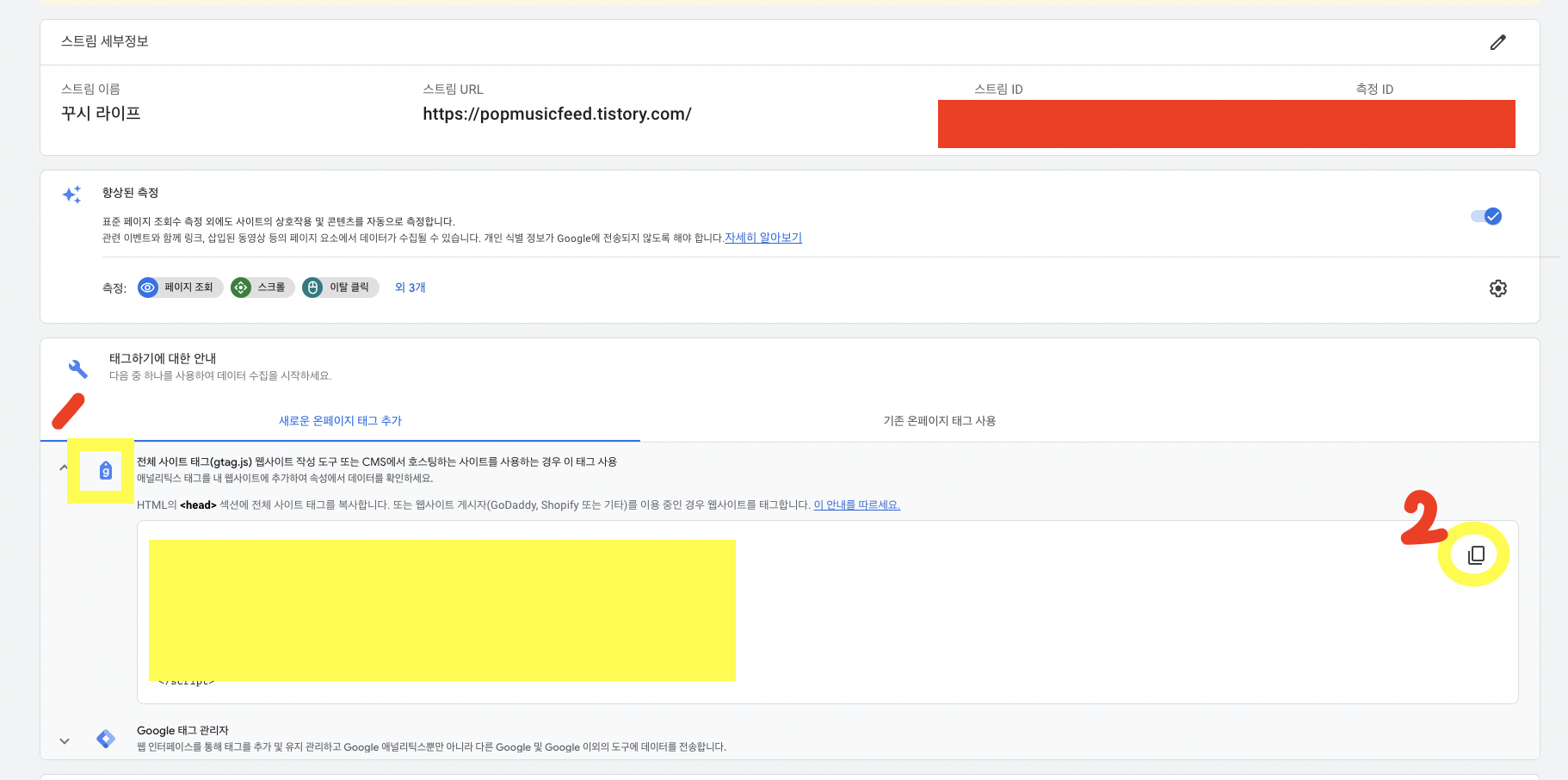This screenshot has width=1568, height=780.
Task: Click the Google 태그 관리자 title text
Action: (x=182, y=730)
